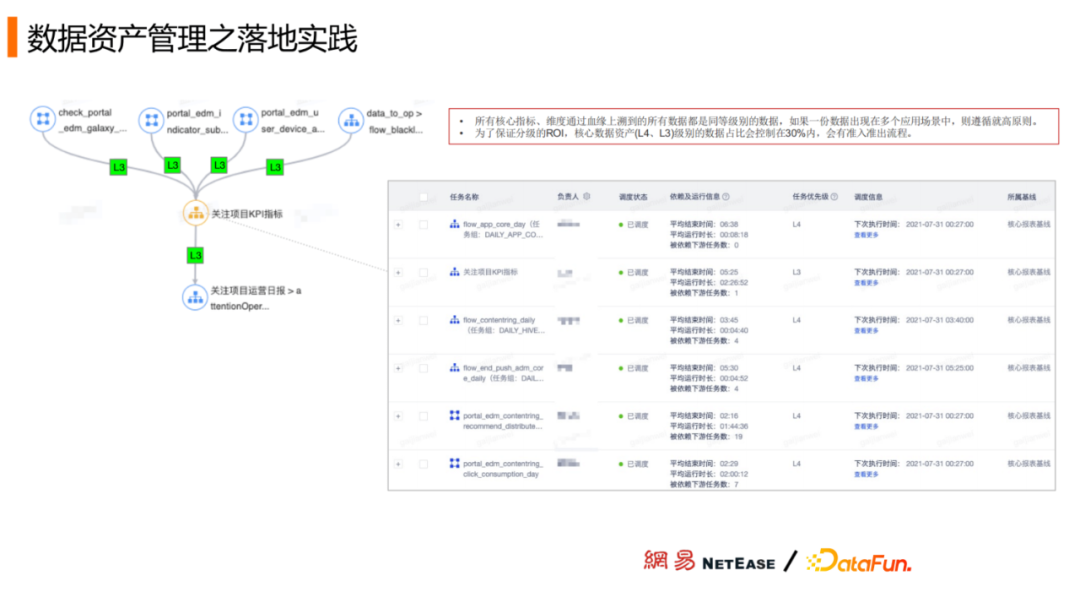
Task: Click the L3 priority cell in the table
Action: [796, 272]
